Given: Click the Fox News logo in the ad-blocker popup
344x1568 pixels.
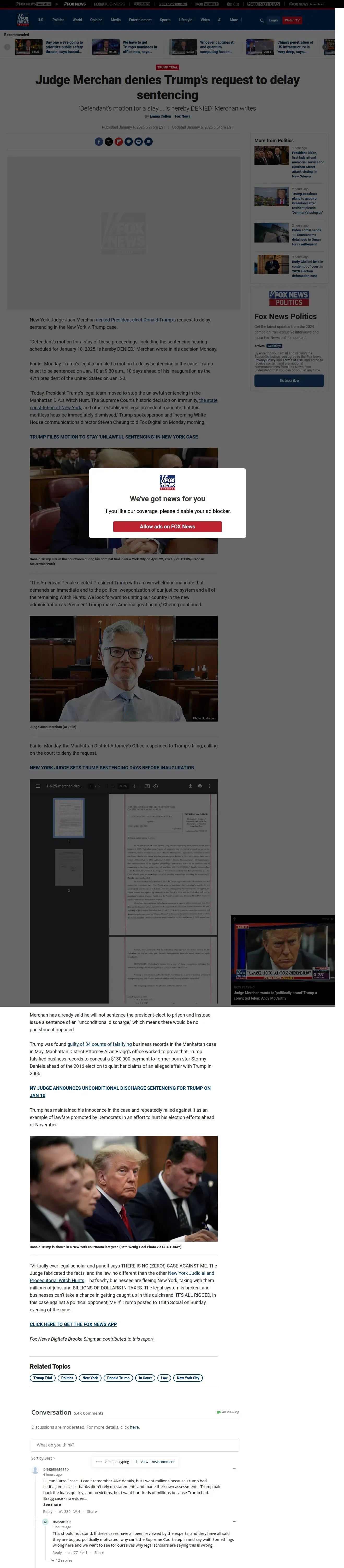Looking at the screenshot, I should coord(168,482).
